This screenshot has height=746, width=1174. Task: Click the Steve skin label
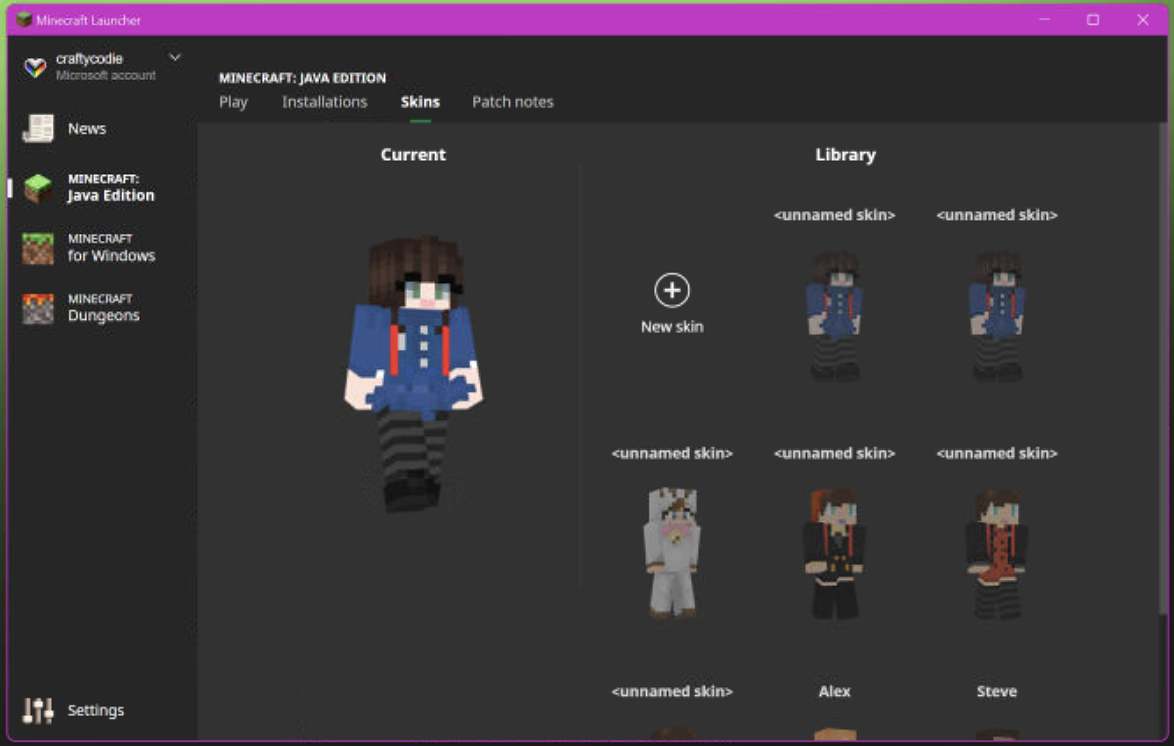point(997,691)
